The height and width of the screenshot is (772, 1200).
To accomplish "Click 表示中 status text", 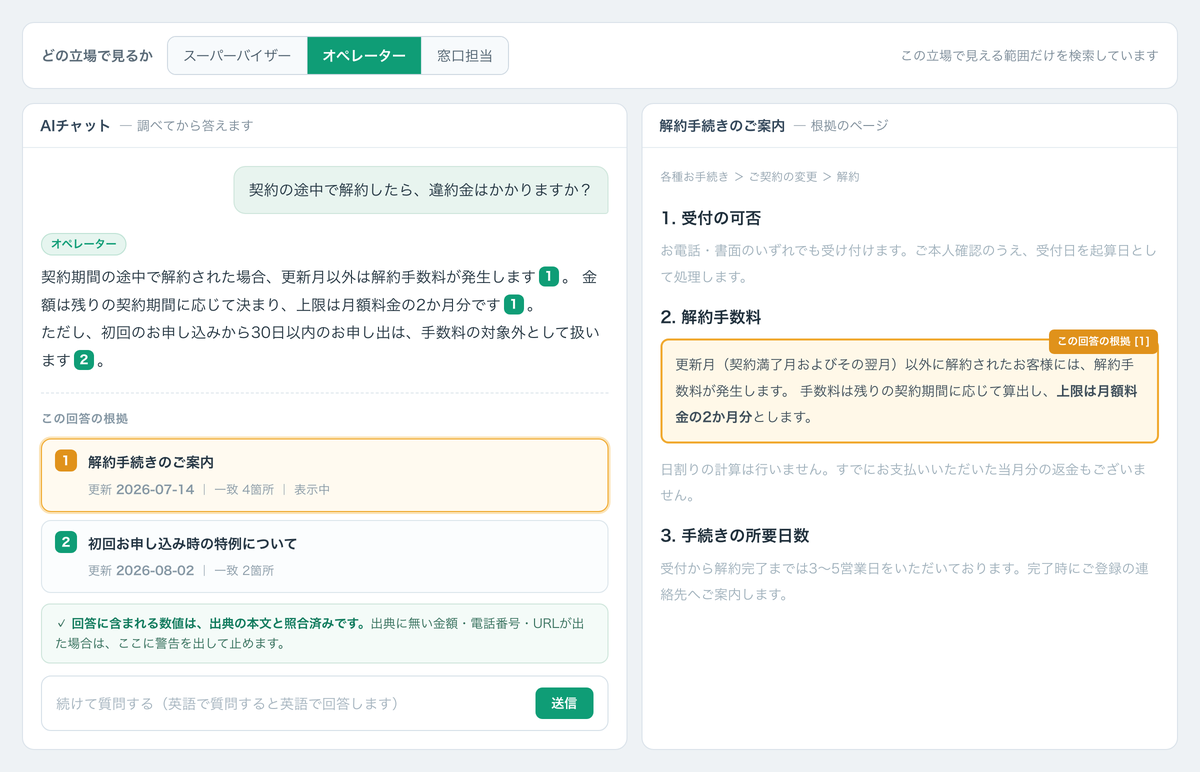I will point(311,490).
